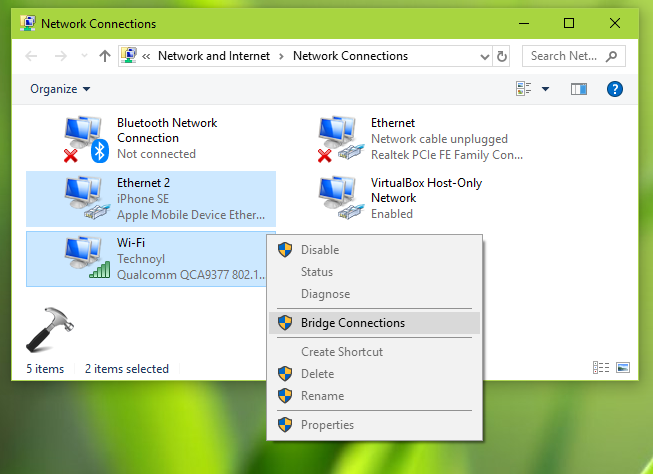Click the Ethernet 2 iPhone SE icon
Viewport: 653px width, 474px height.
(x=85, y=199)
